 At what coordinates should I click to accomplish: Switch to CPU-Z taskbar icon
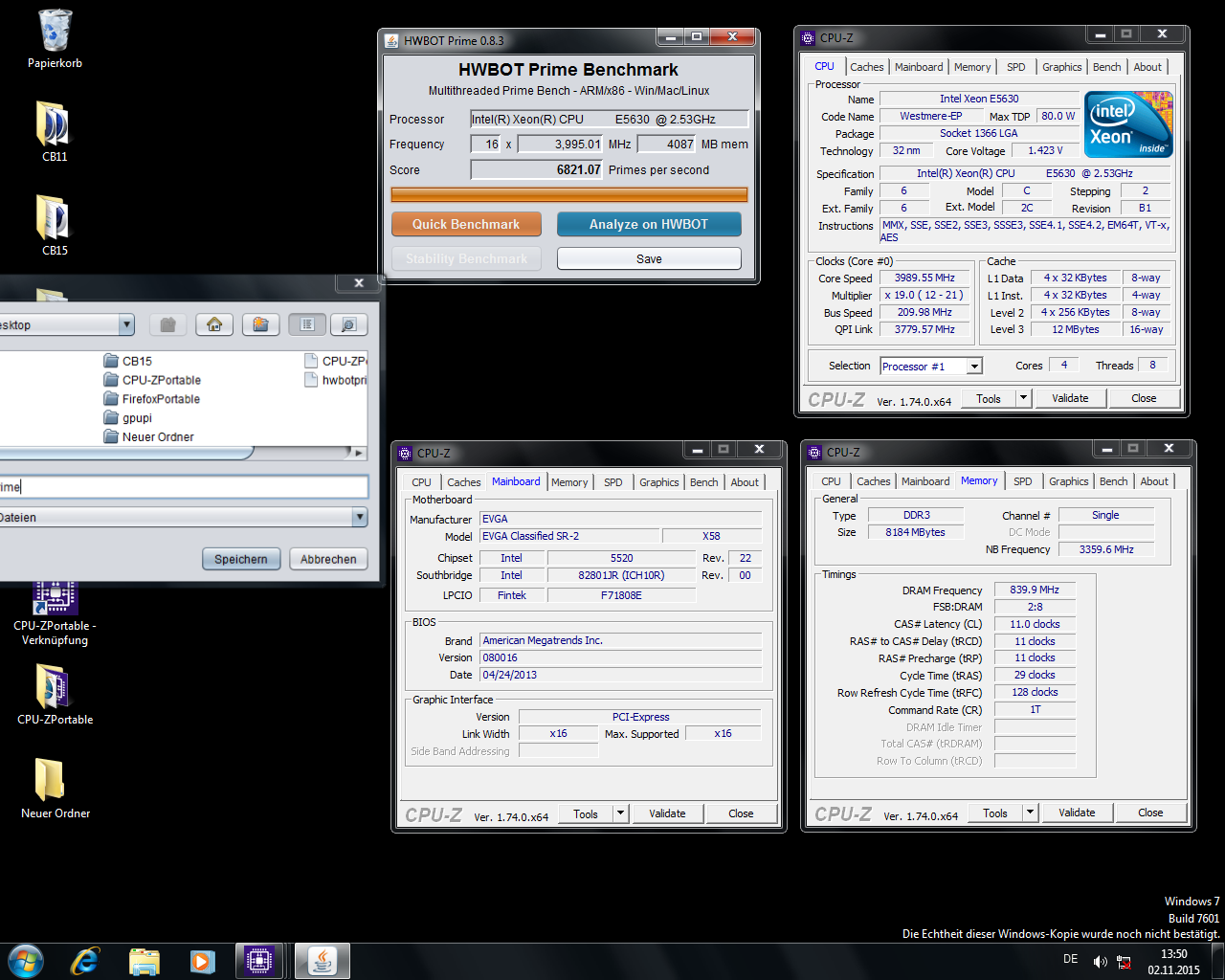click(x=258, y=961)
